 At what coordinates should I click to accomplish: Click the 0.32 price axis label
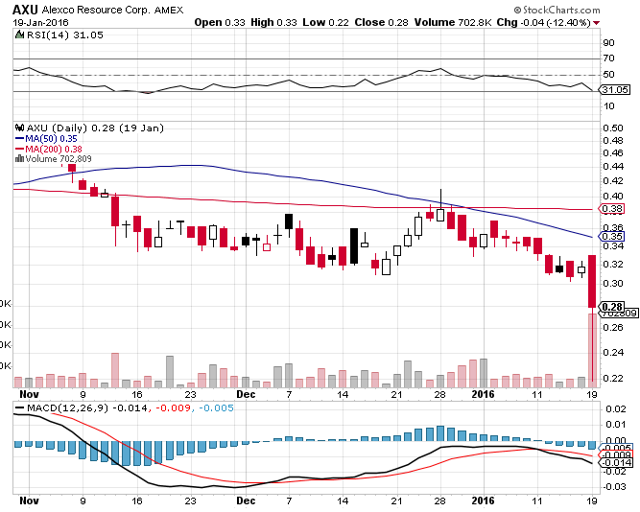coord(613,265)
